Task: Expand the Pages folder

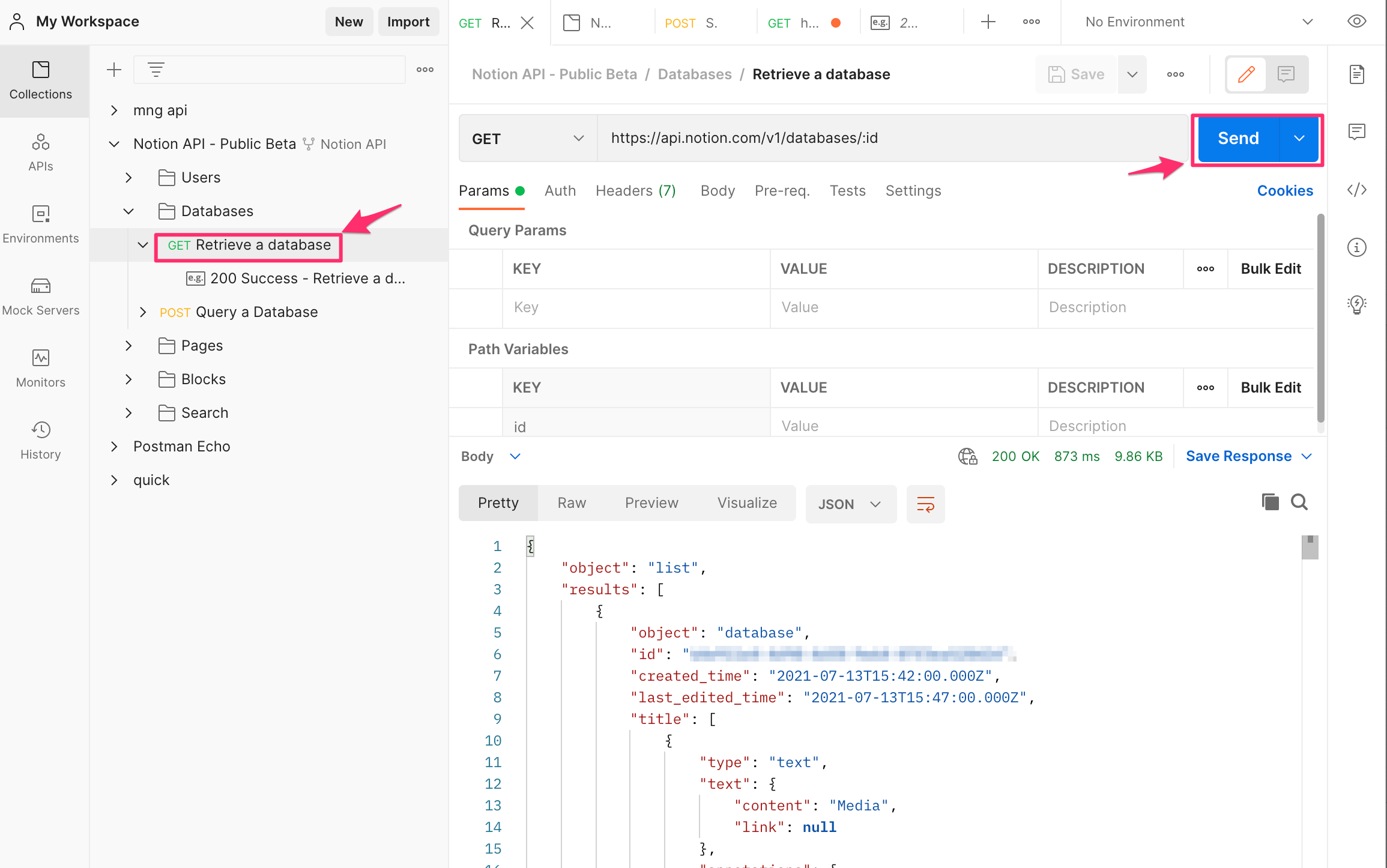Action: point(128,346)
